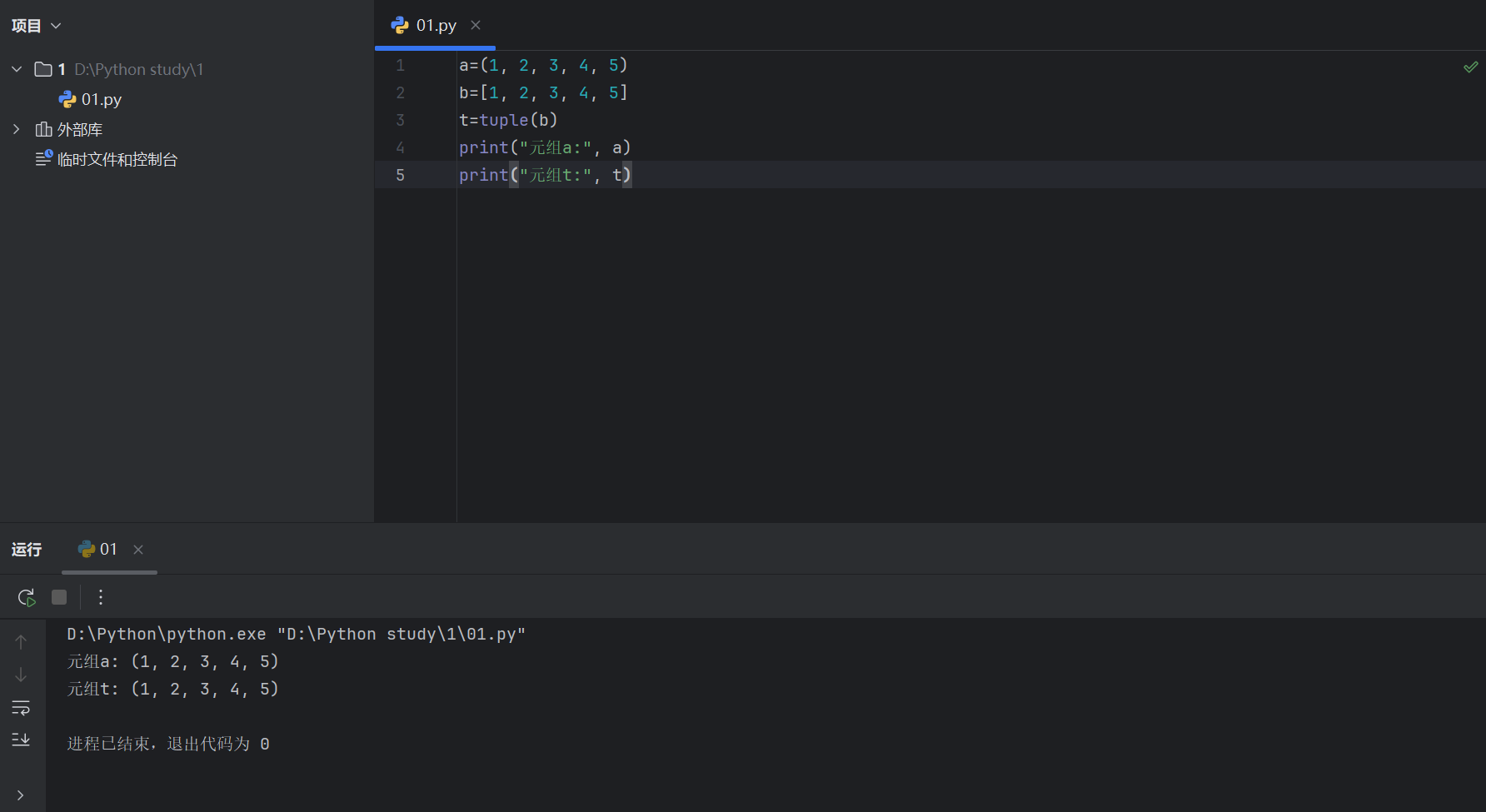The image size is (1486, 812).
Task: Click the down arrow in console gutter
Action: click(x=22, y=675)
